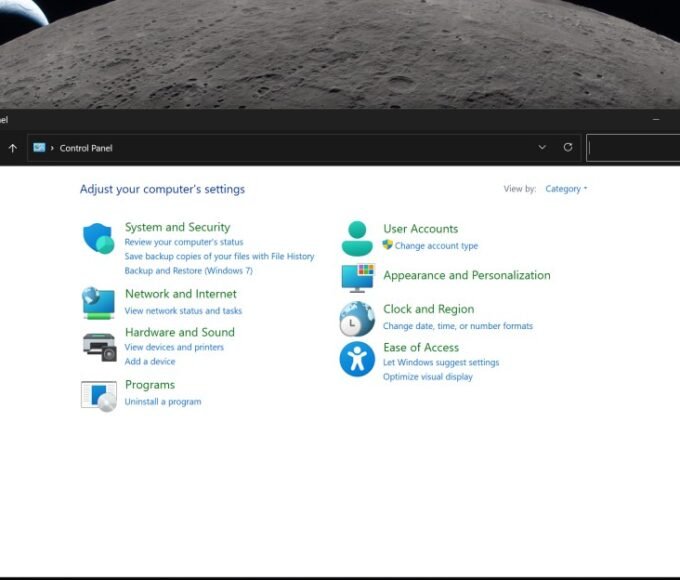
Task: Open Uninstall a program link
Action: pyautogui.click(x=162, y=402)
